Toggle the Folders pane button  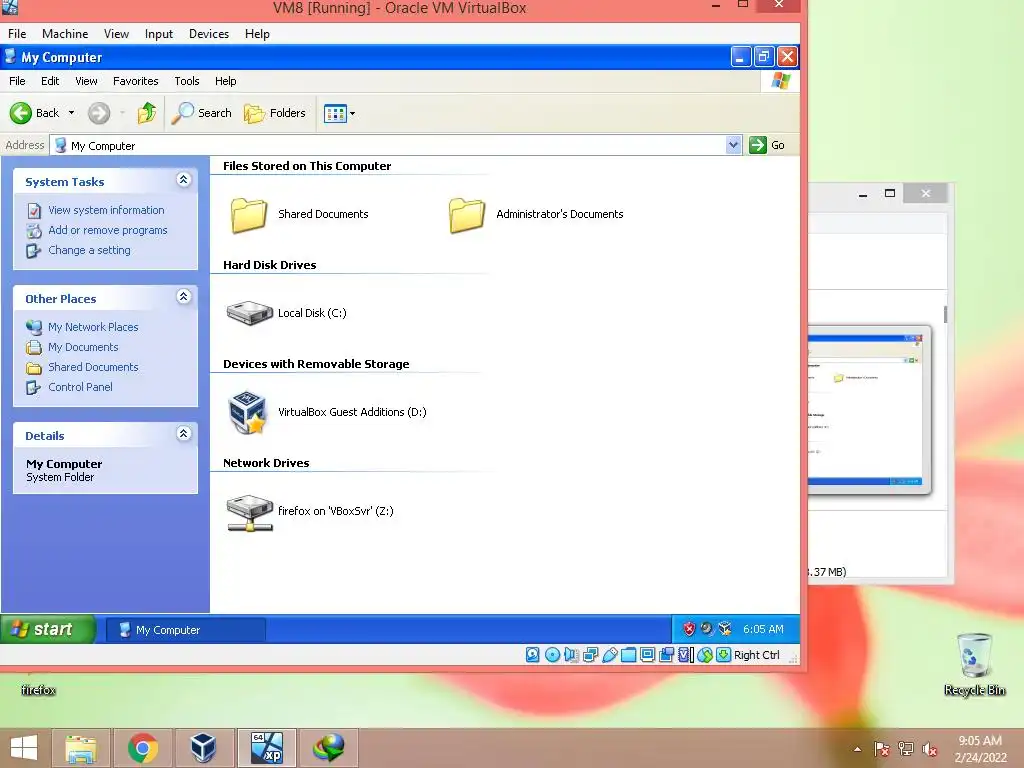pyautogui.click(x=274, y=113)
